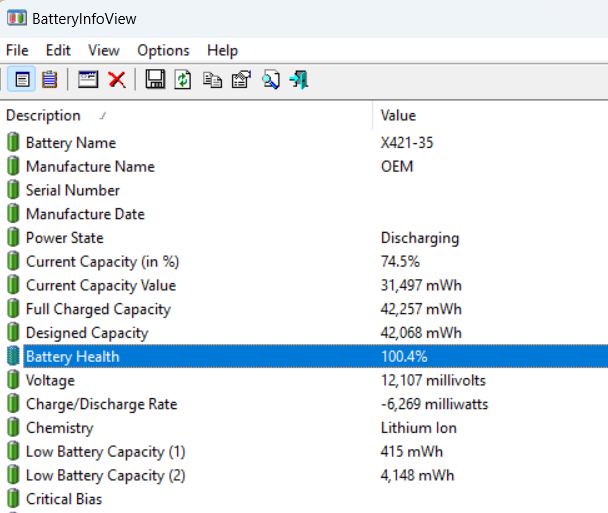608x513 pixels.
Task: Select the Battery Name row
Action: pyautogui.click(x=304, y=143)
